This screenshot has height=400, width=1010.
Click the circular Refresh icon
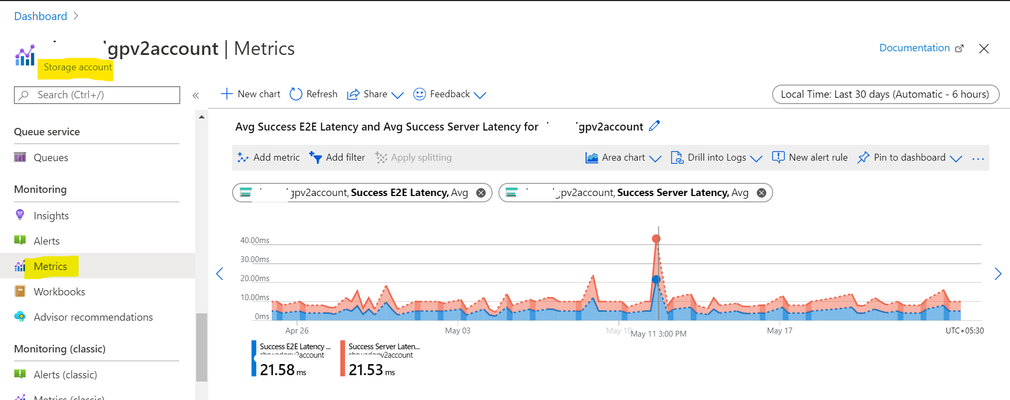(x=296, y=94)
